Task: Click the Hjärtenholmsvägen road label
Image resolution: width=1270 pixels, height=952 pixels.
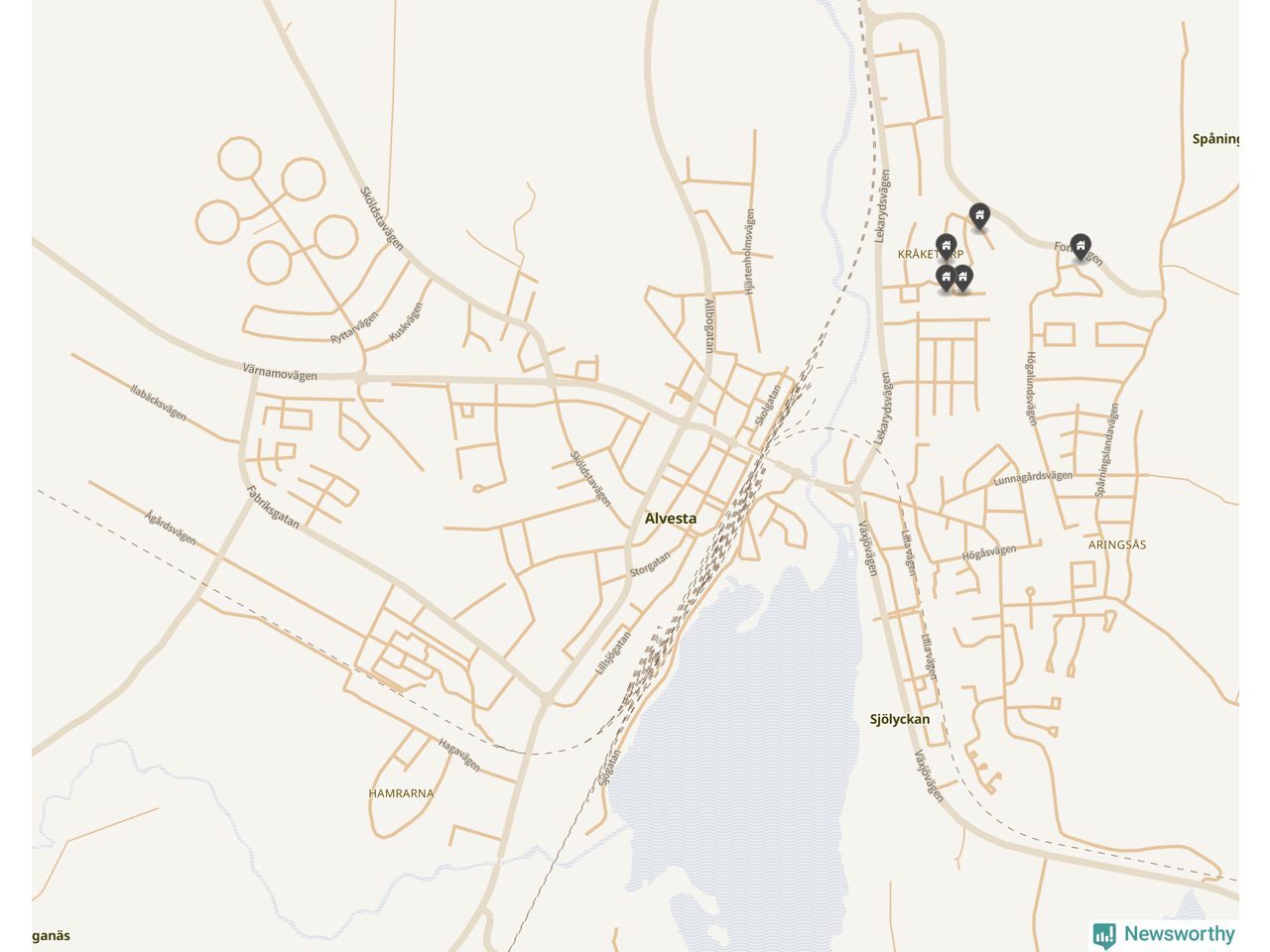Action: coord(749,252)
